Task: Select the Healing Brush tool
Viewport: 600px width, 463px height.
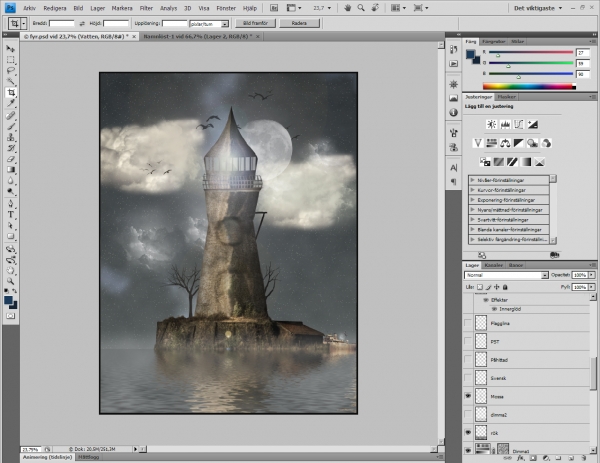Action: click(10, 116)
